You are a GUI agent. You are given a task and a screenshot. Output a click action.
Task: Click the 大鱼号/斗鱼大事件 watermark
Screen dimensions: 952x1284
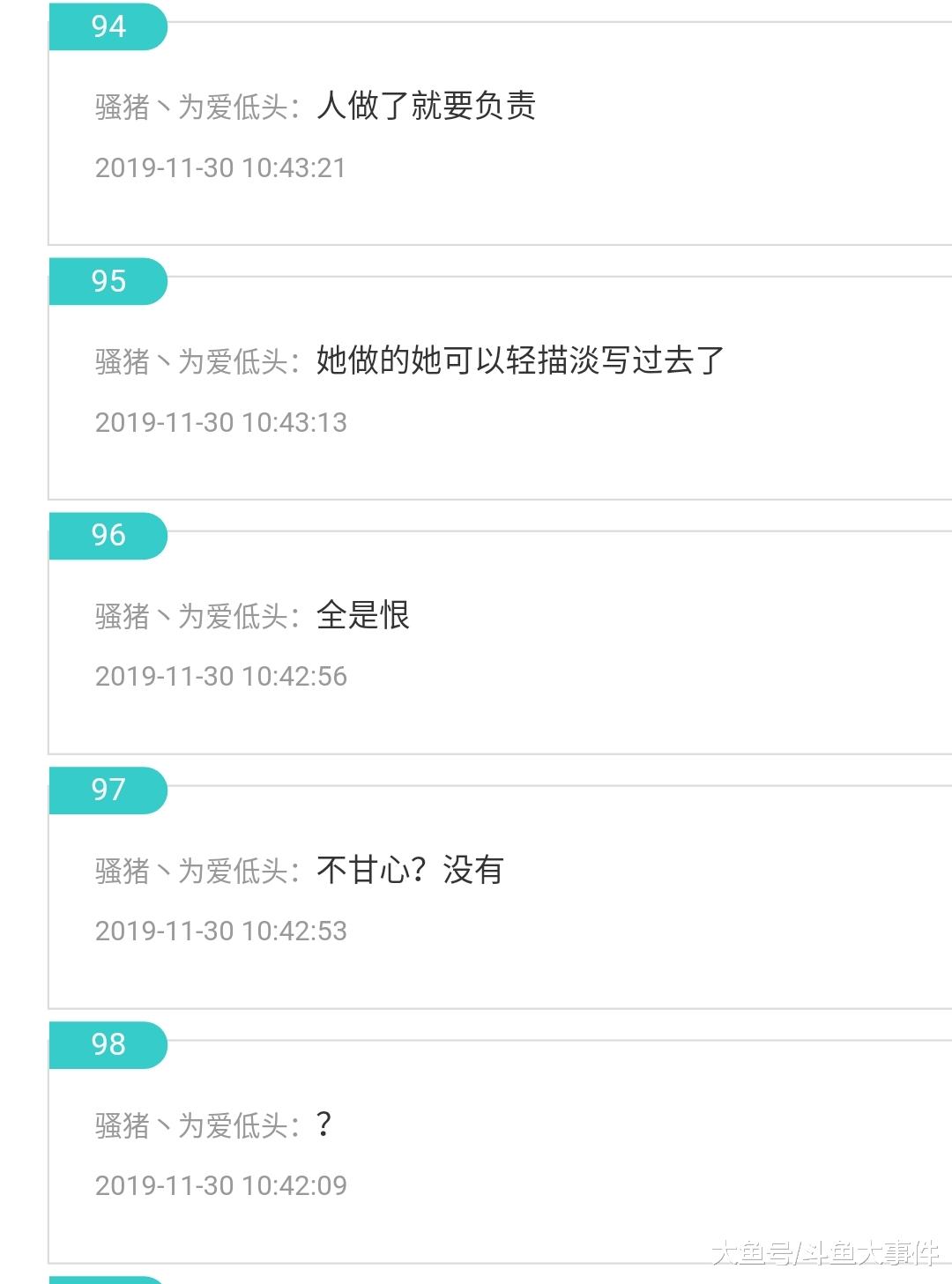point(825,1252)
